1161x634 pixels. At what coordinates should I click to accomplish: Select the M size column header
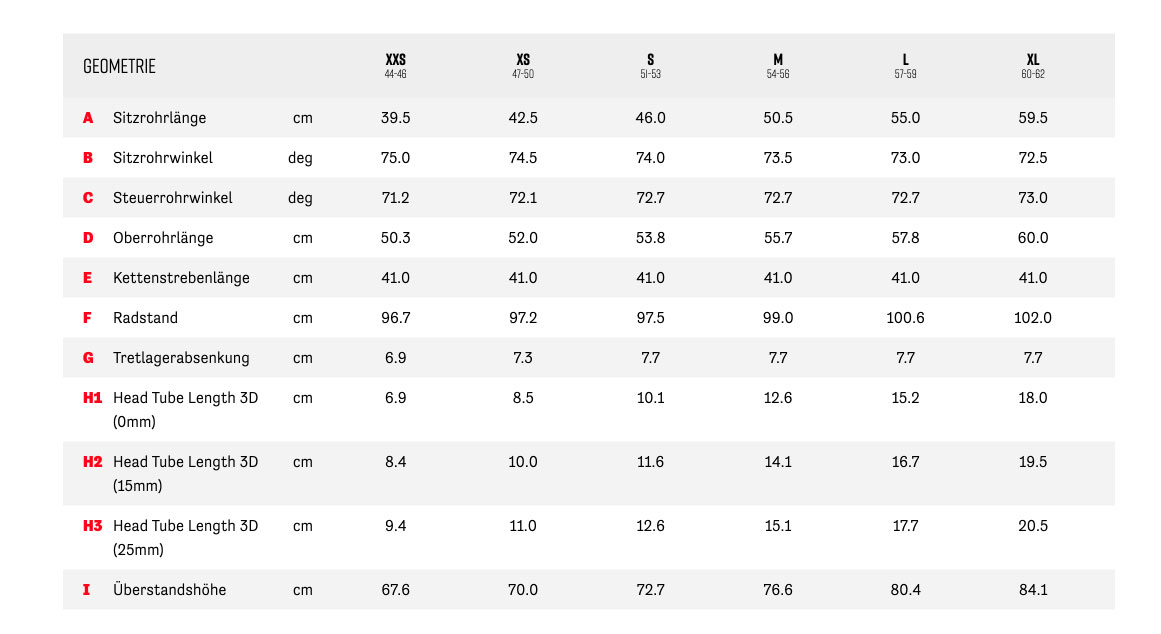click(777, 65)
